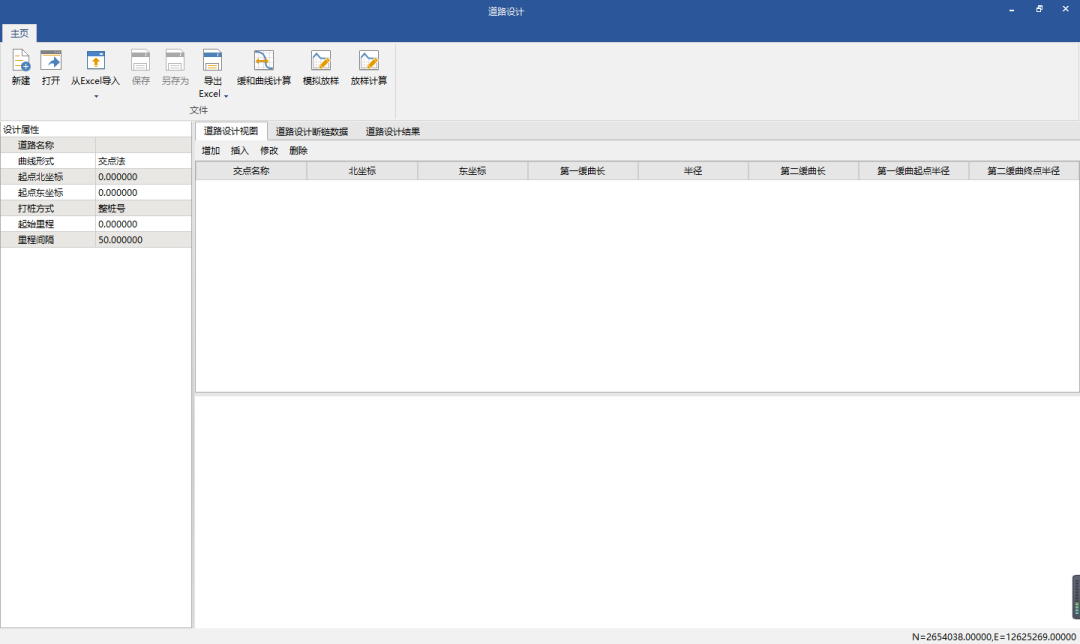Select the 曲线形式 value 交点法

pos(142,161)
